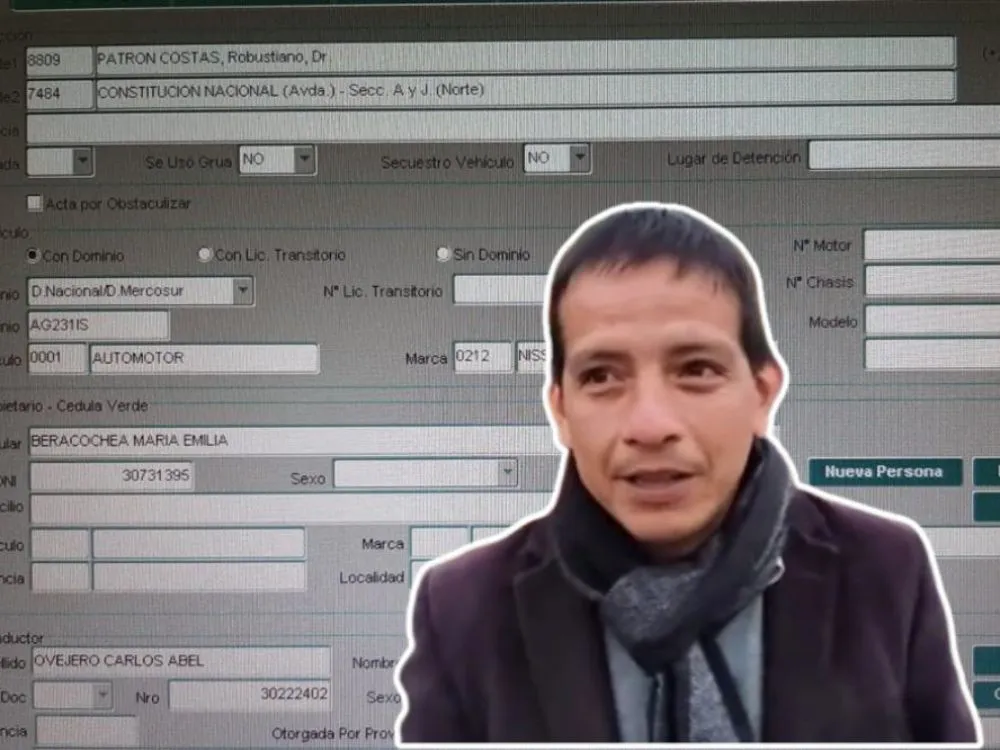Expand the Sexo dropdown under the owner section
Viewport: 1000px width, 750px height.
pyautogui.click(x=507, y=474)
